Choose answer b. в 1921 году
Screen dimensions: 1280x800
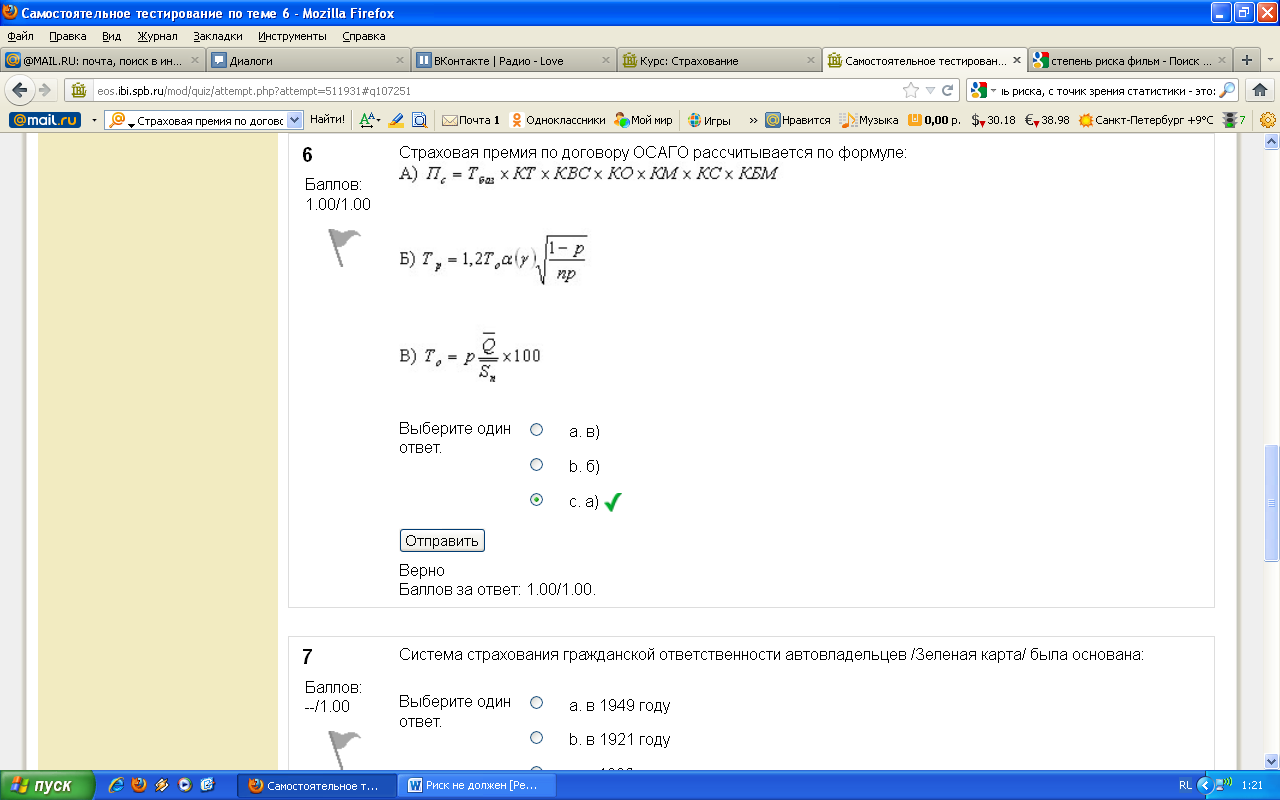536,737
